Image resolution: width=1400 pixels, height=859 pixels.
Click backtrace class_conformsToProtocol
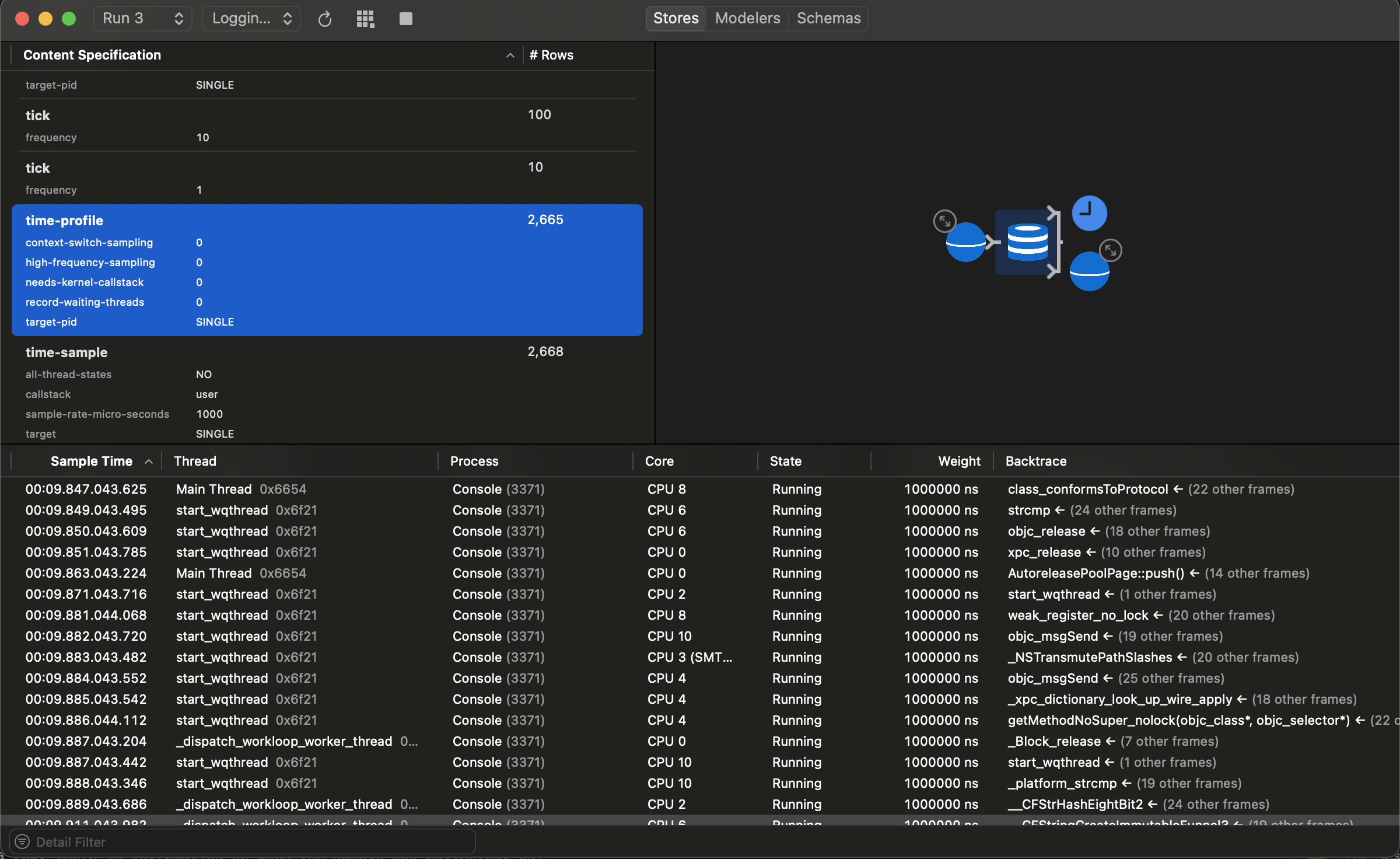click(x=1151, y=489)
